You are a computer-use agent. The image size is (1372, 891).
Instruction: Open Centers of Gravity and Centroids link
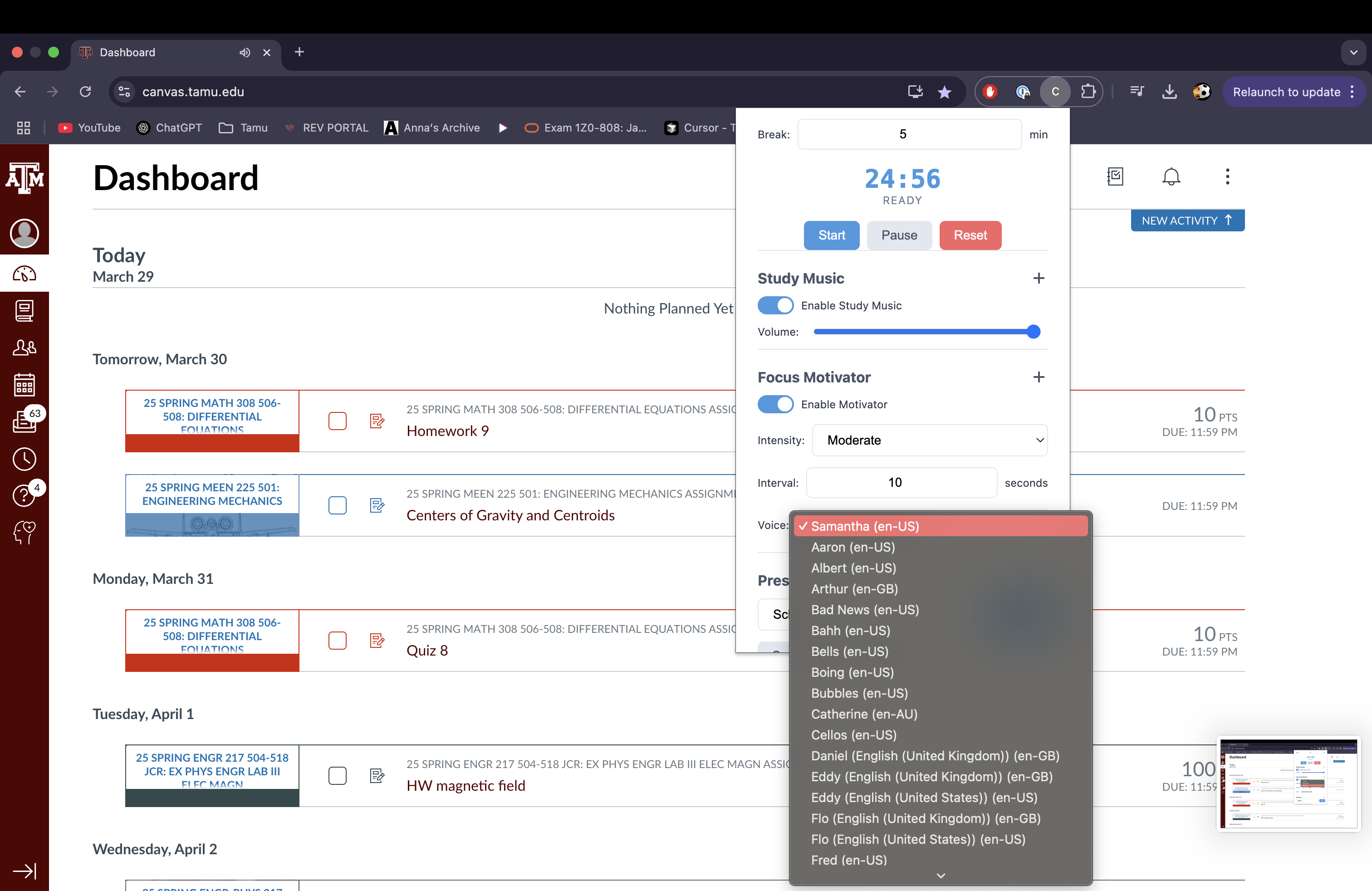tap(510, 515)
